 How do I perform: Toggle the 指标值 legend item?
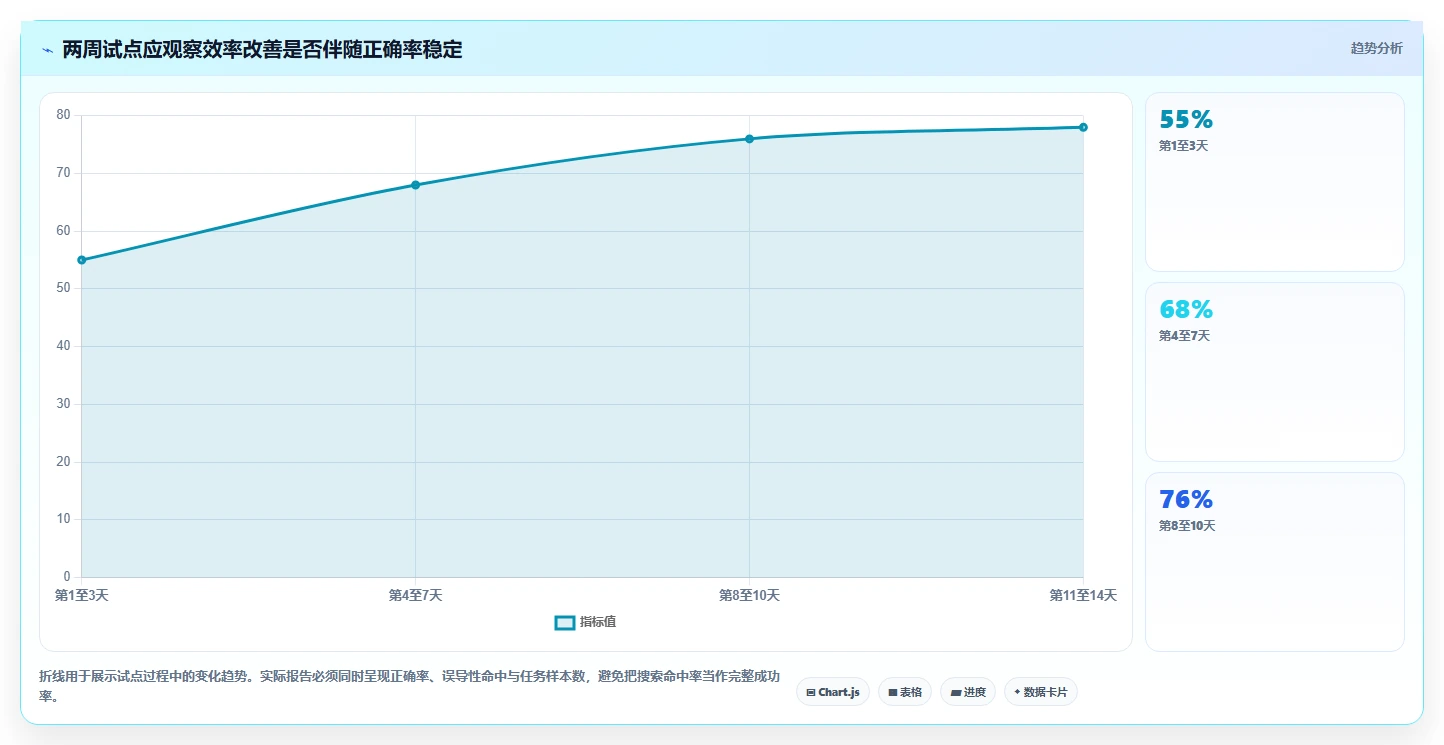[586, 622]
